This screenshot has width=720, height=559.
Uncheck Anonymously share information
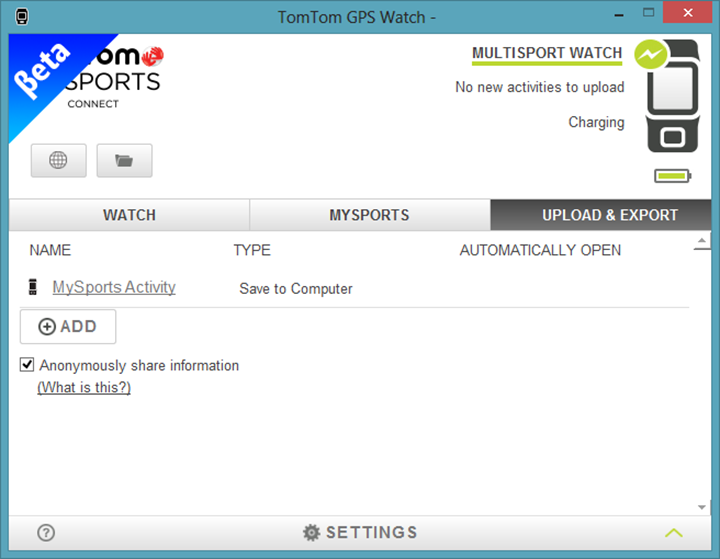point(27,365)
